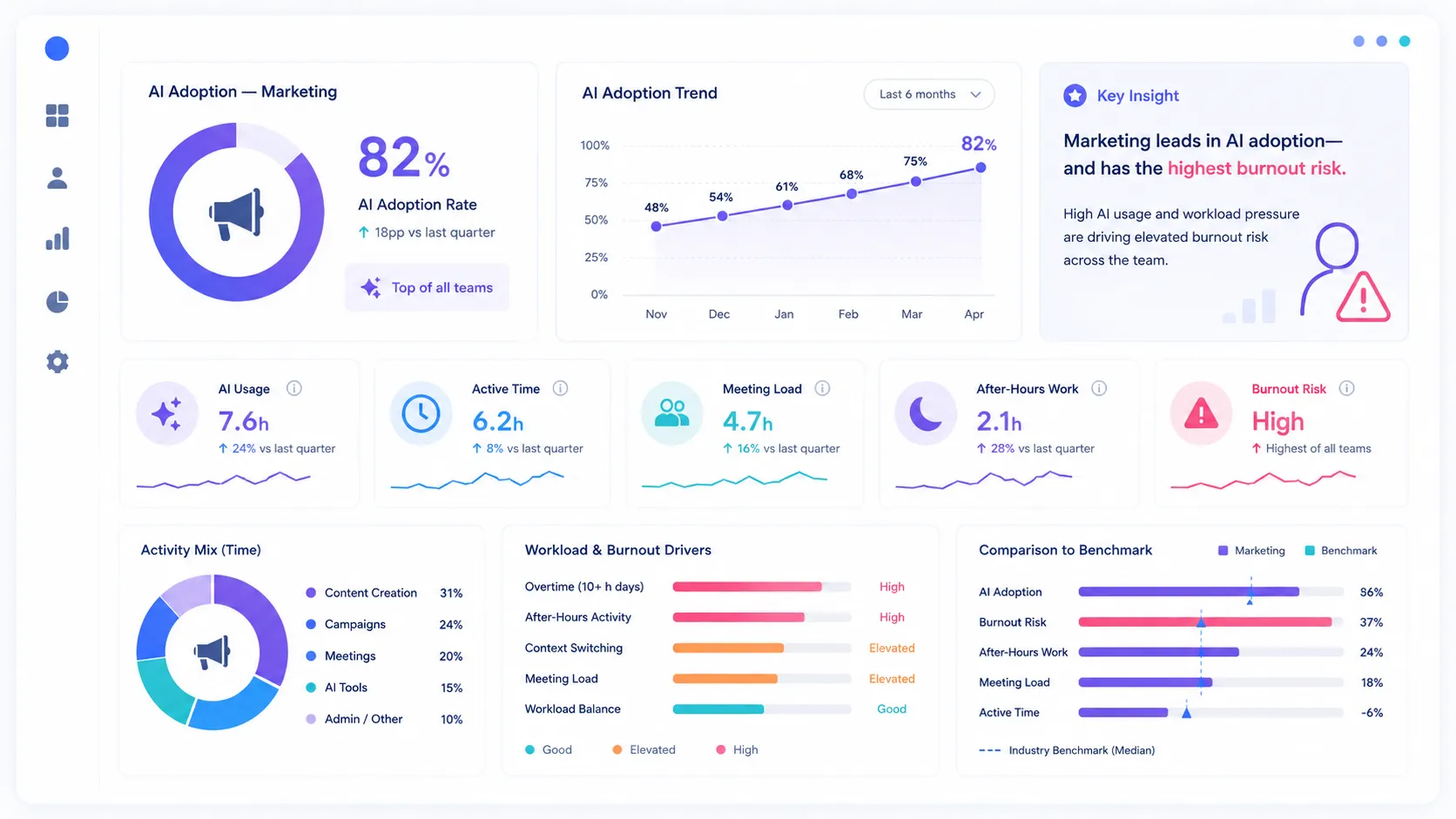Open the bar chart analytics sidebar icon
This screenshot has width=1456, height=819.
pyautogui.click(x=57, y=239)
